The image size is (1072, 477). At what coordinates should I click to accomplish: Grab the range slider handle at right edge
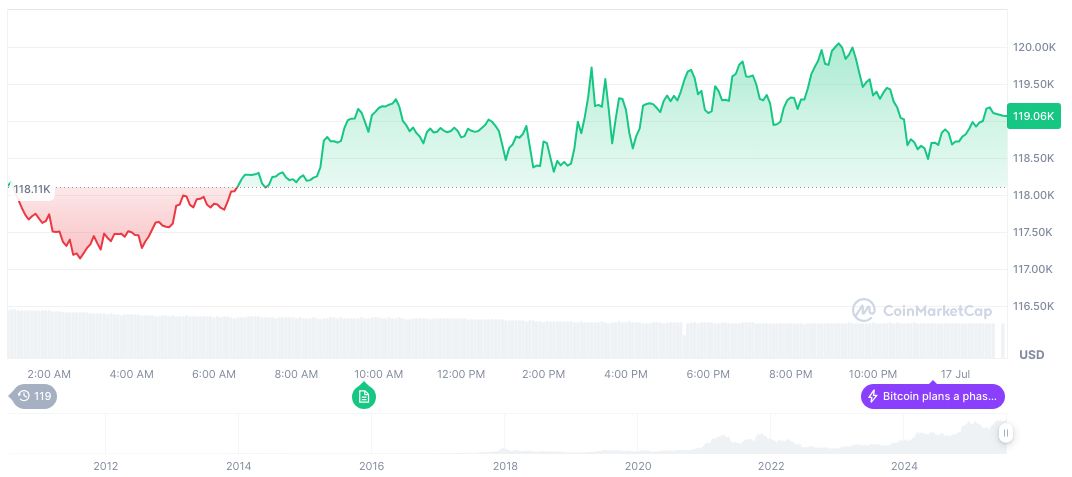coord(1006,433)
